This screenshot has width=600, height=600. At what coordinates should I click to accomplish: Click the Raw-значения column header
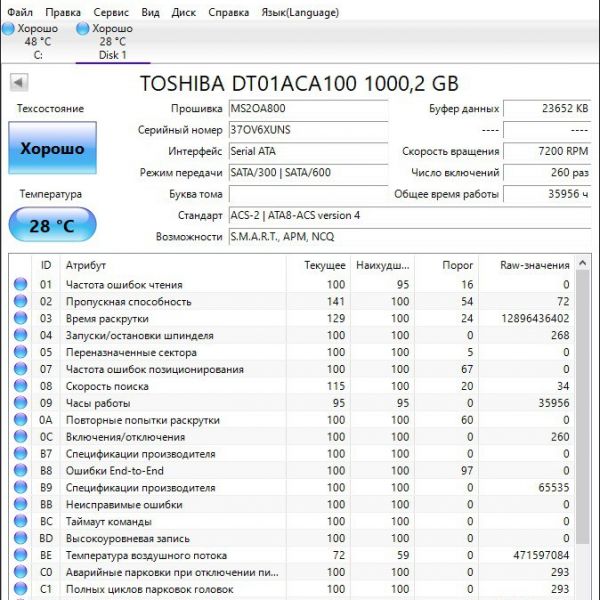point(526,265)
